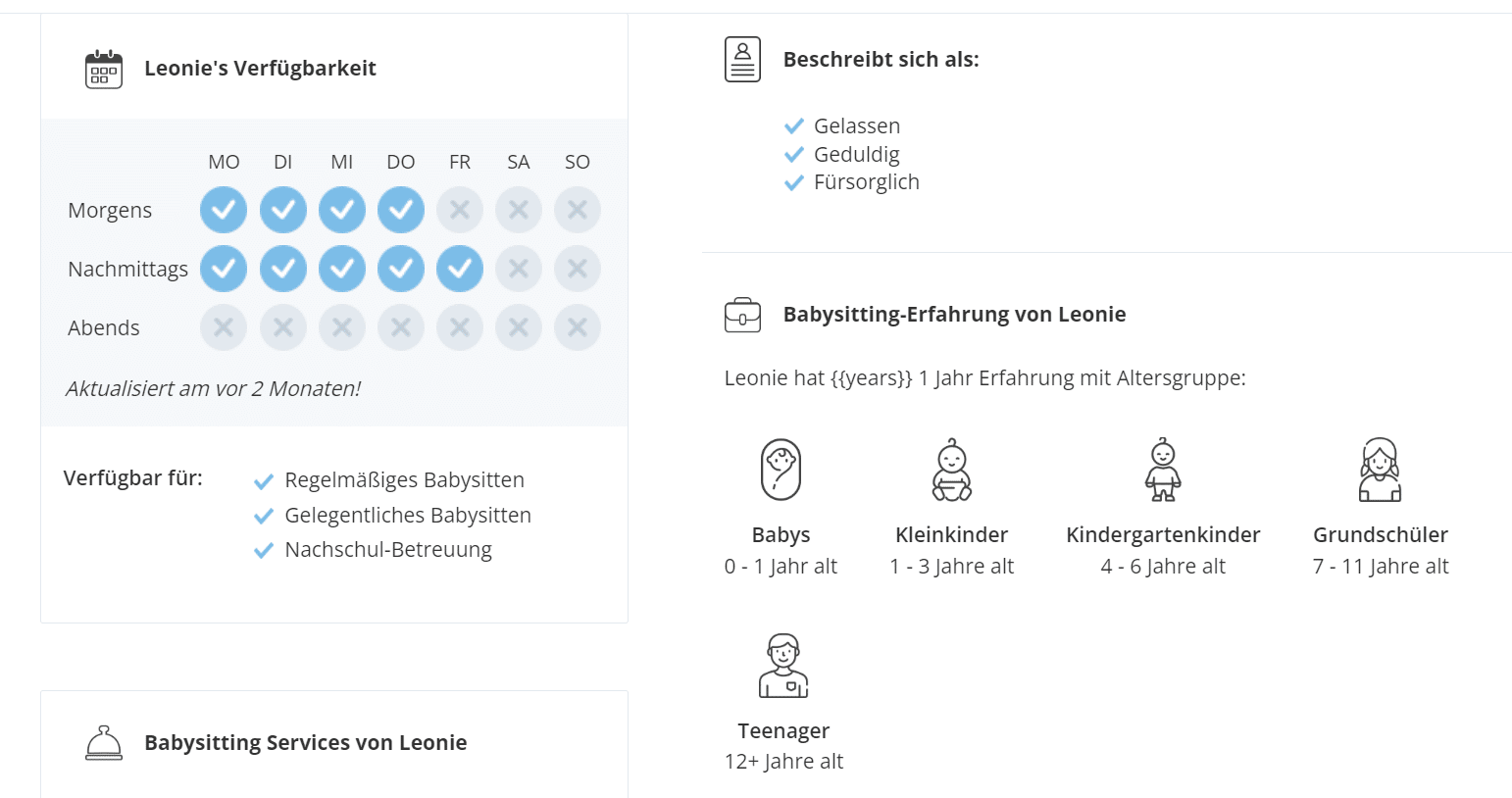
Task: Toggle Morgens availability for DO
Action: coord(401,210)
